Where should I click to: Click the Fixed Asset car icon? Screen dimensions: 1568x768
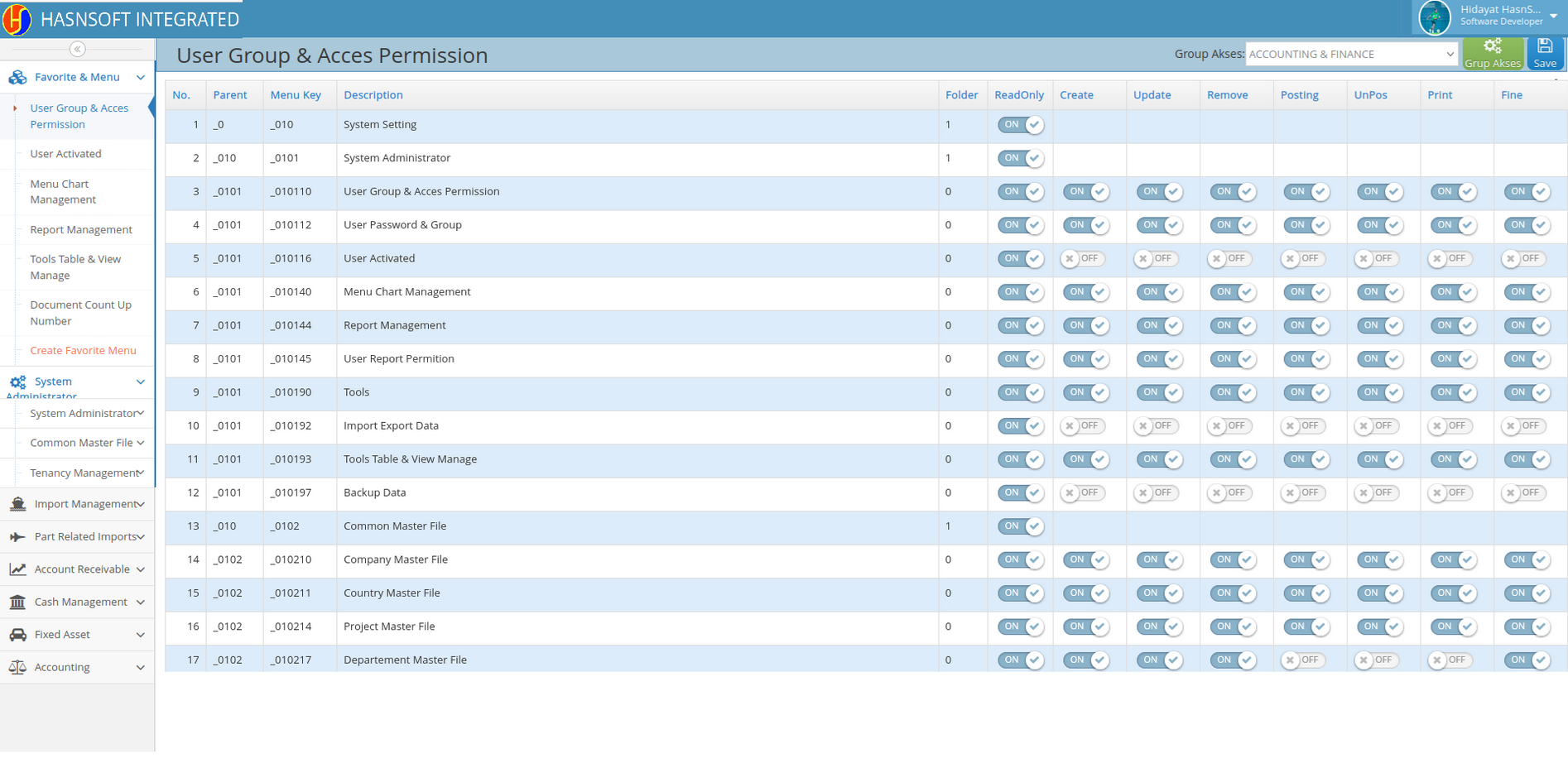click(x=17, y=635)
